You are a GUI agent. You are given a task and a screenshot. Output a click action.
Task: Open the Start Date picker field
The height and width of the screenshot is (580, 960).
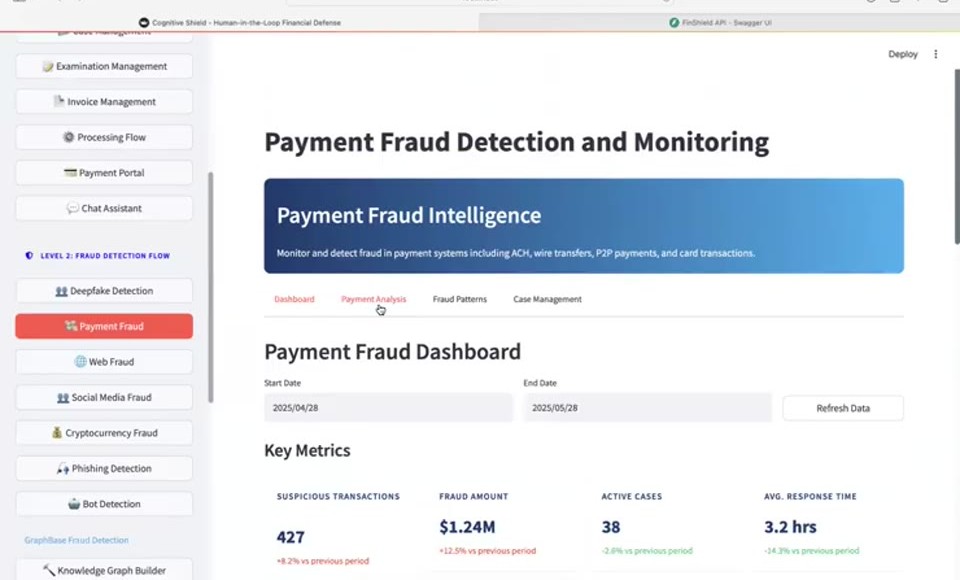(388, 408)
